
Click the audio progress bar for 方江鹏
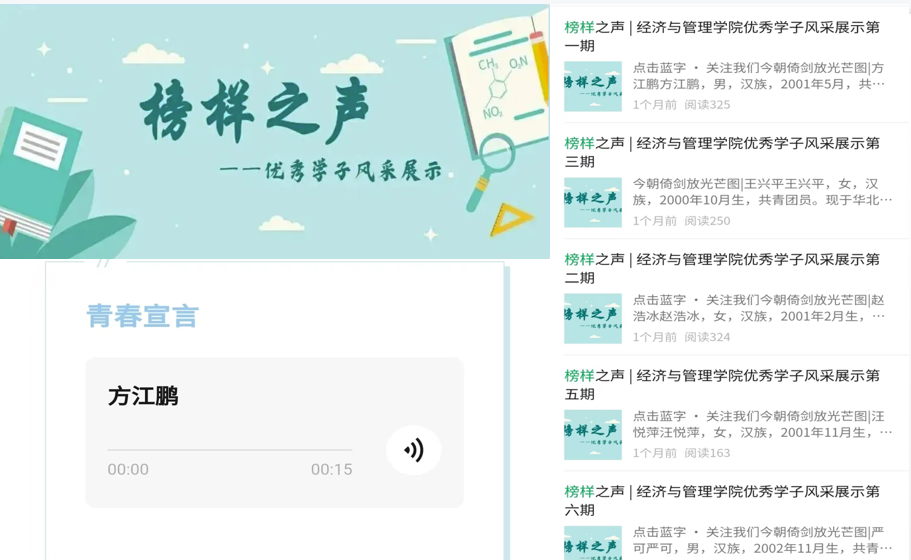229,450
